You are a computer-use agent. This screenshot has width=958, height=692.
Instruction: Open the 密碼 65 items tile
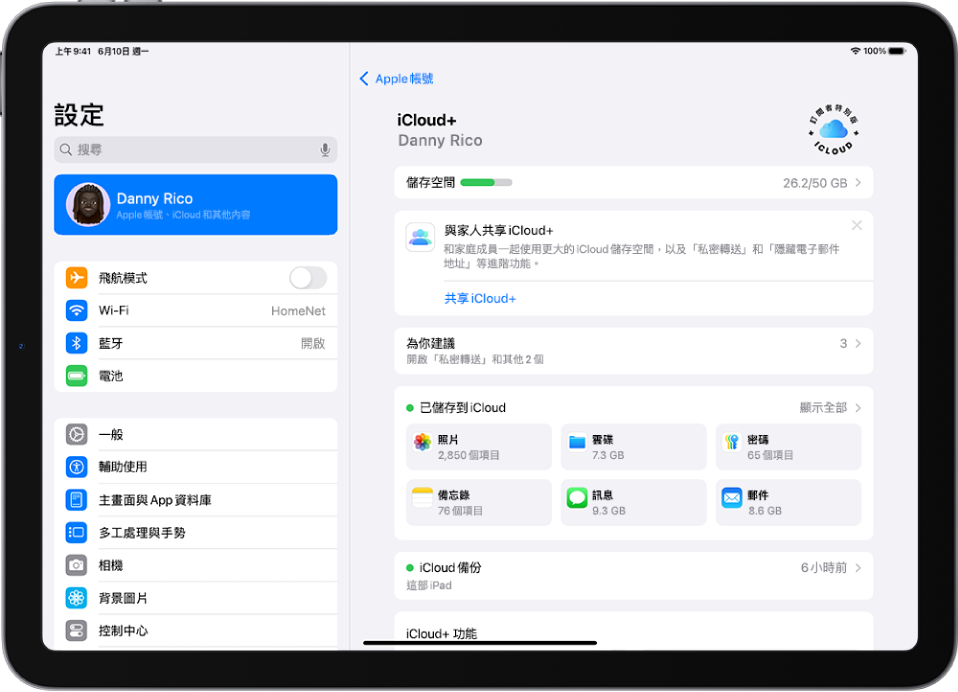point(788,447)
